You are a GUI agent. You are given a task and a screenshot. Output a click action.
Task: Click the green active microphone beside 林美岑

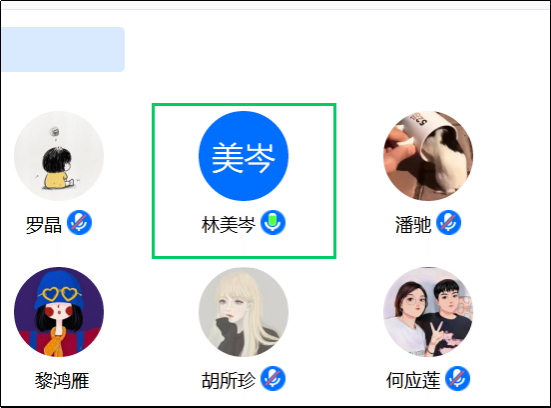tap(273, 223)
